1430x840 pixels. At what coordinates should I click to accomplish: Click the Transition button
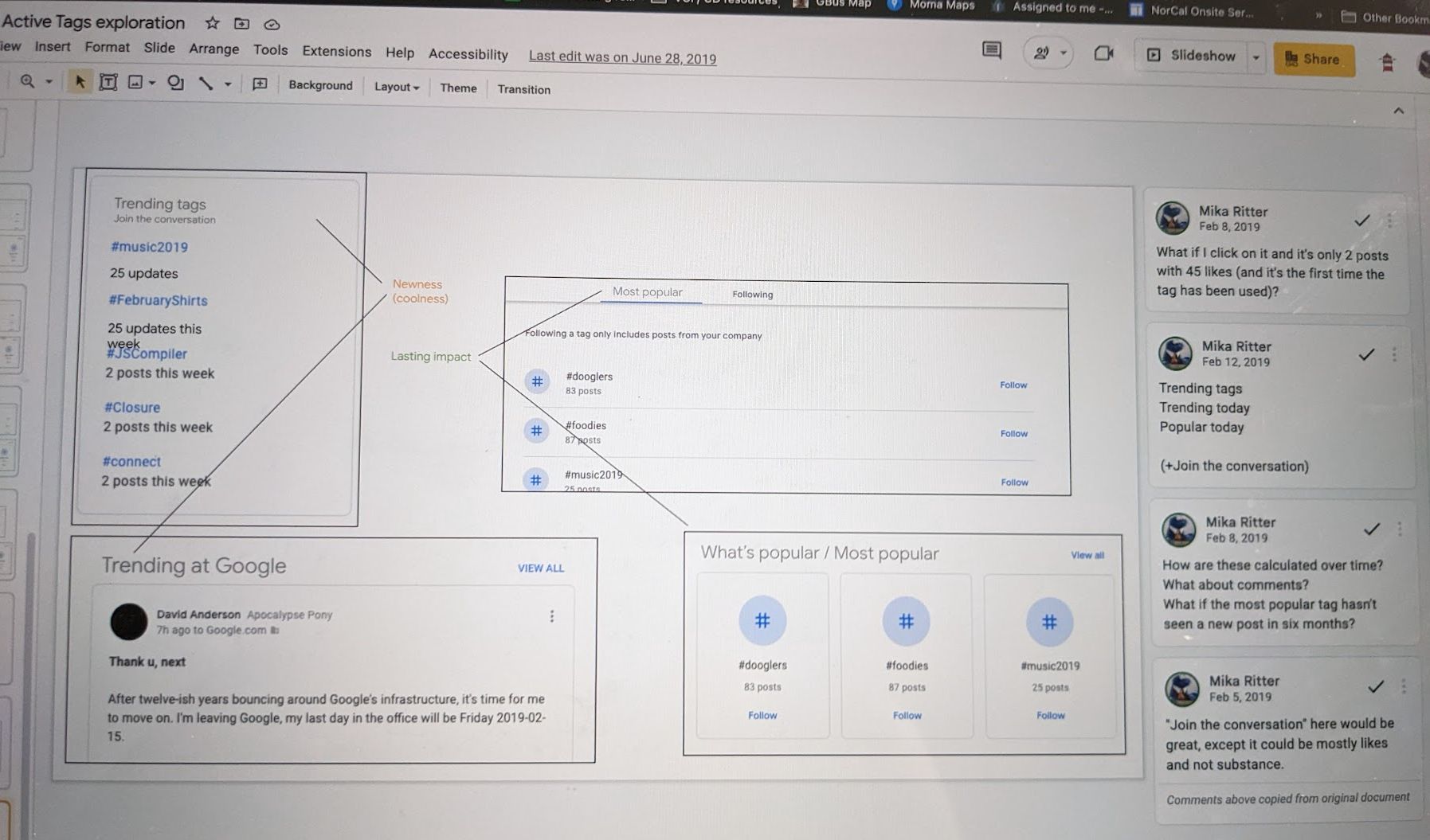[x=523, y=89]
